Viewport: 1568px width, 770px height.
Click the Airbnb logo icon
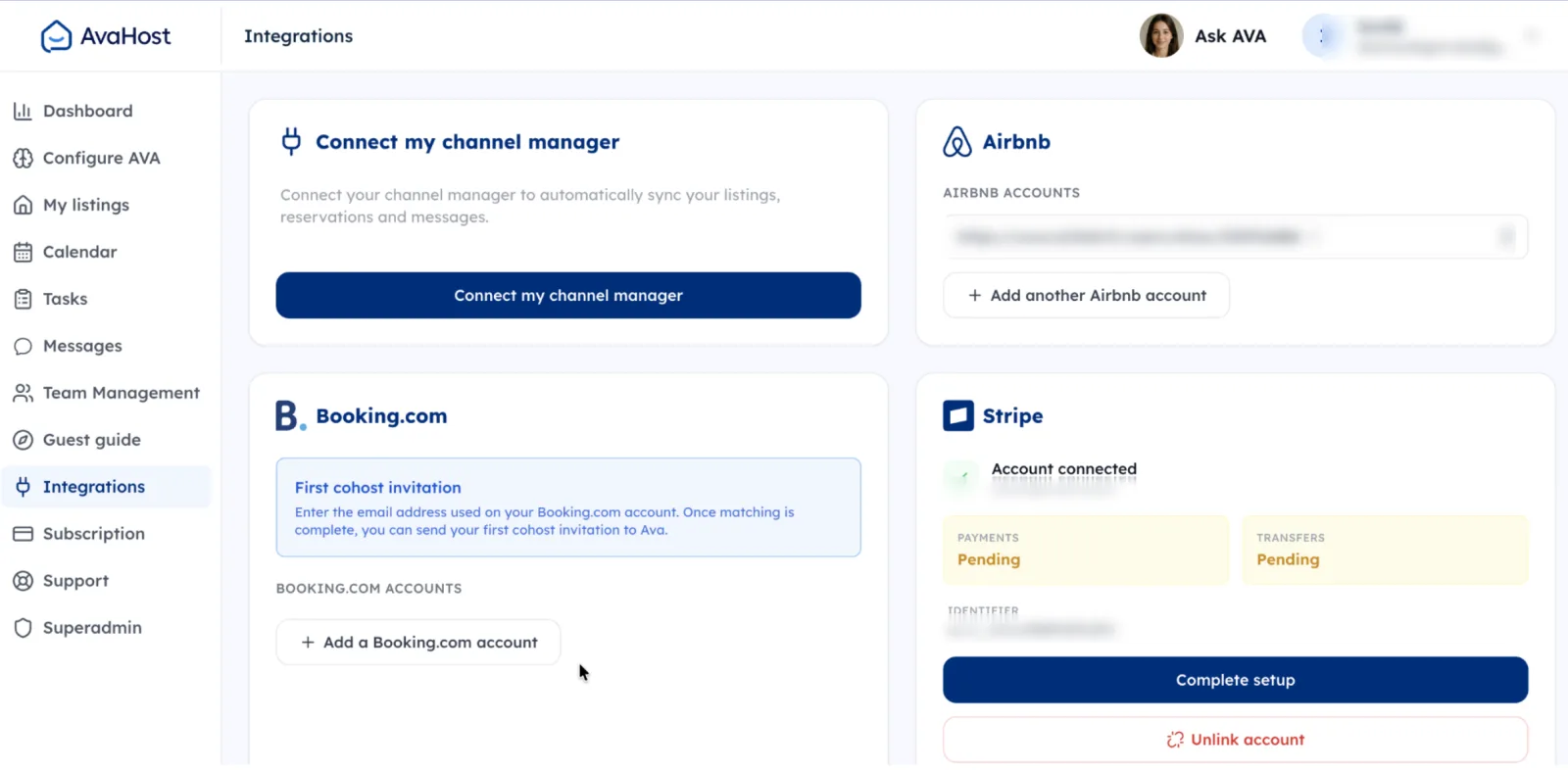pyautogui.click(x=957, y=142)
